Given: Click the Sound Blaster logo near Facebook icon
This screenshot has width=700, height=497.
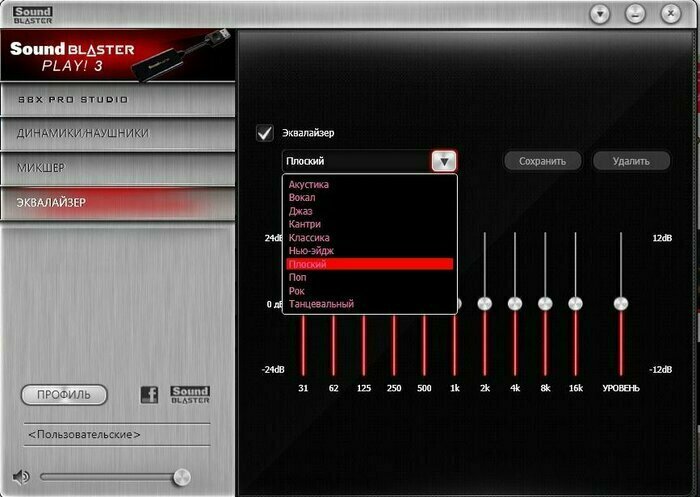Looking at the screenshot, I should [190, 395].
